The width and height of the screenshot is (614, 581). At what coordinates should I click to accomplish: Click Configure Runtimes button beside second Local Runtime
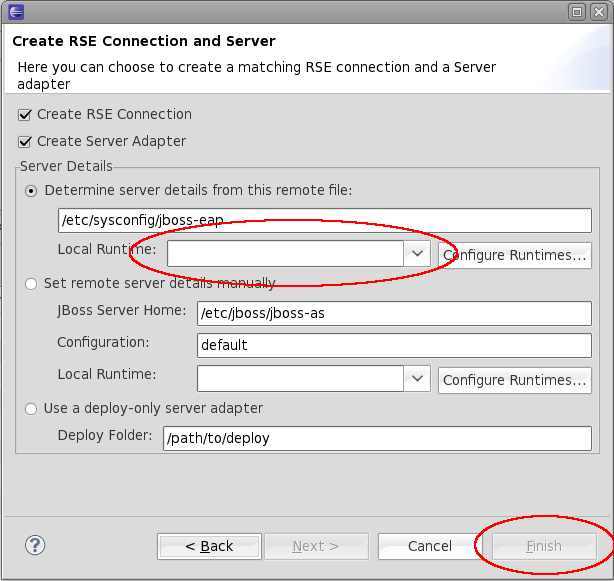(x=514, y=380)
